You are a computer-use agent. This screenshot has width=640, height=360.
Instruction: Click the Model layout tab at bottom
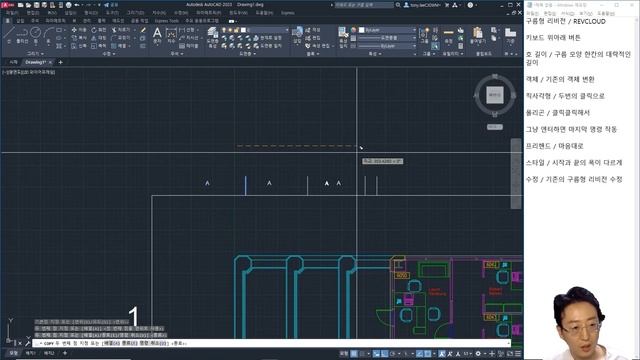[x=13, y=353]
